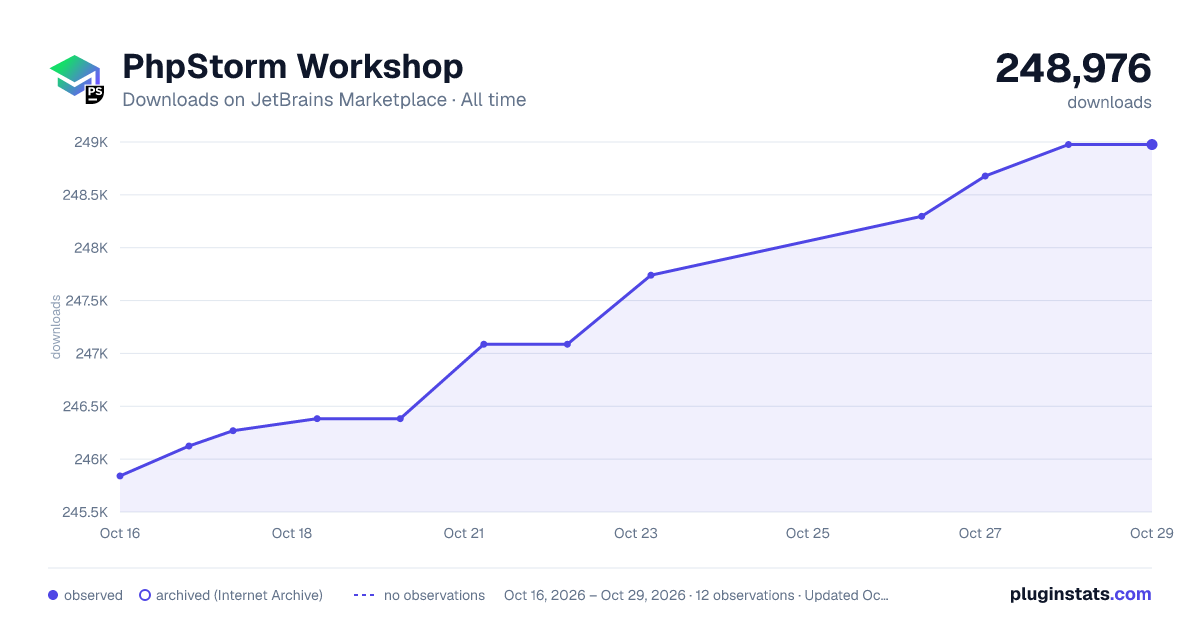
Task: Click the 248K y-axis label
Action: pos(91,248)
